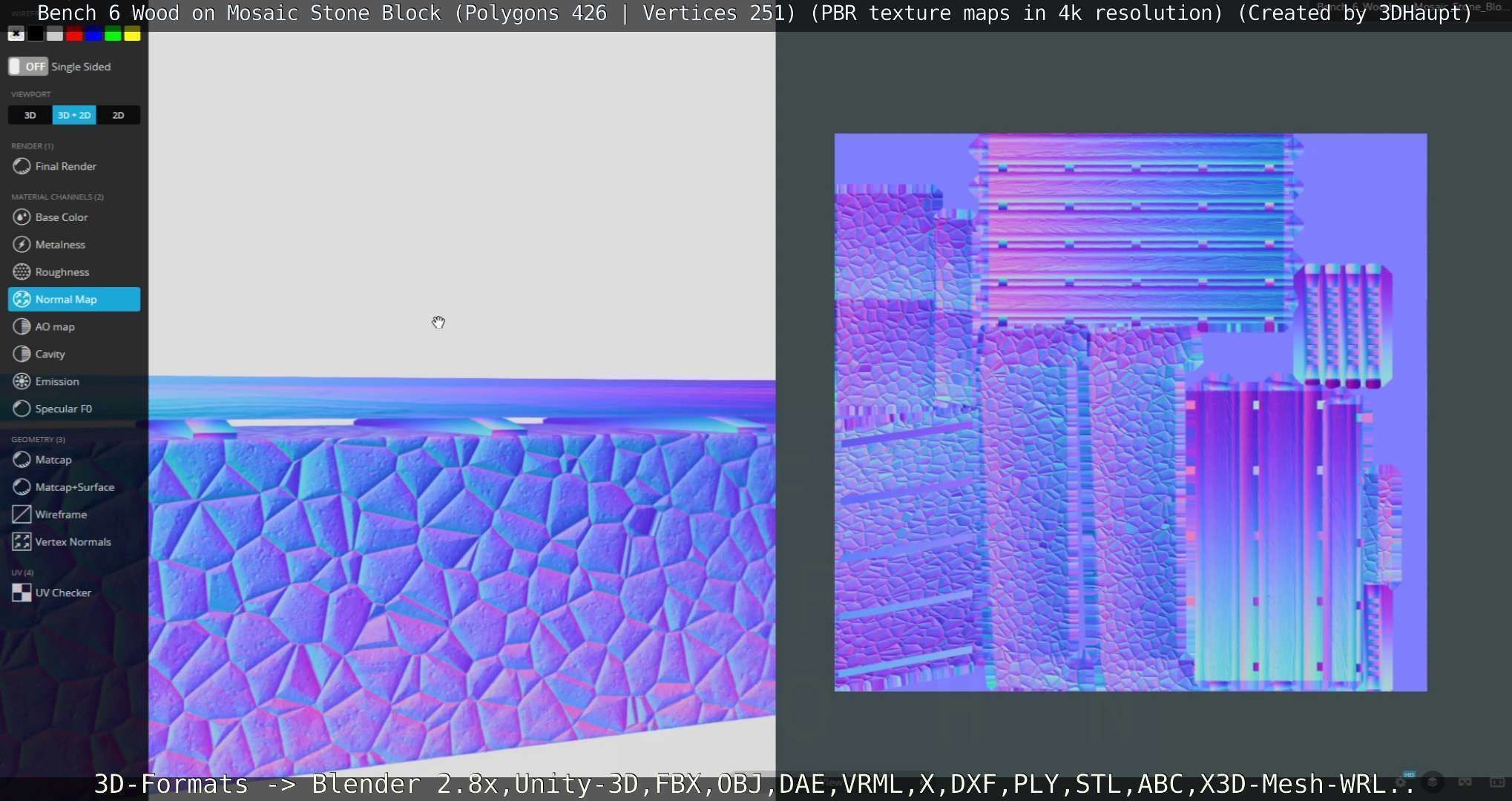Image resolution: width=1512 pixels, height=801 pixels.
Task: Select Vertex Normals display option
Action: tap(73, 542)
